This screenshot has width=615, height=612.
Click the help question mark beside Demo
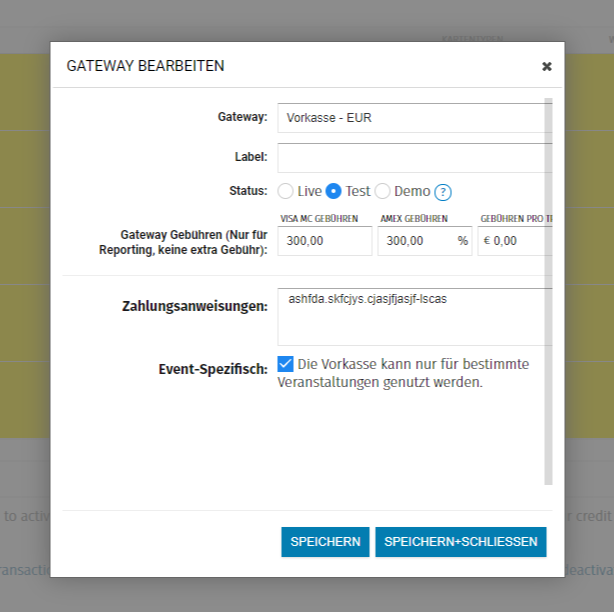[443, 192]
